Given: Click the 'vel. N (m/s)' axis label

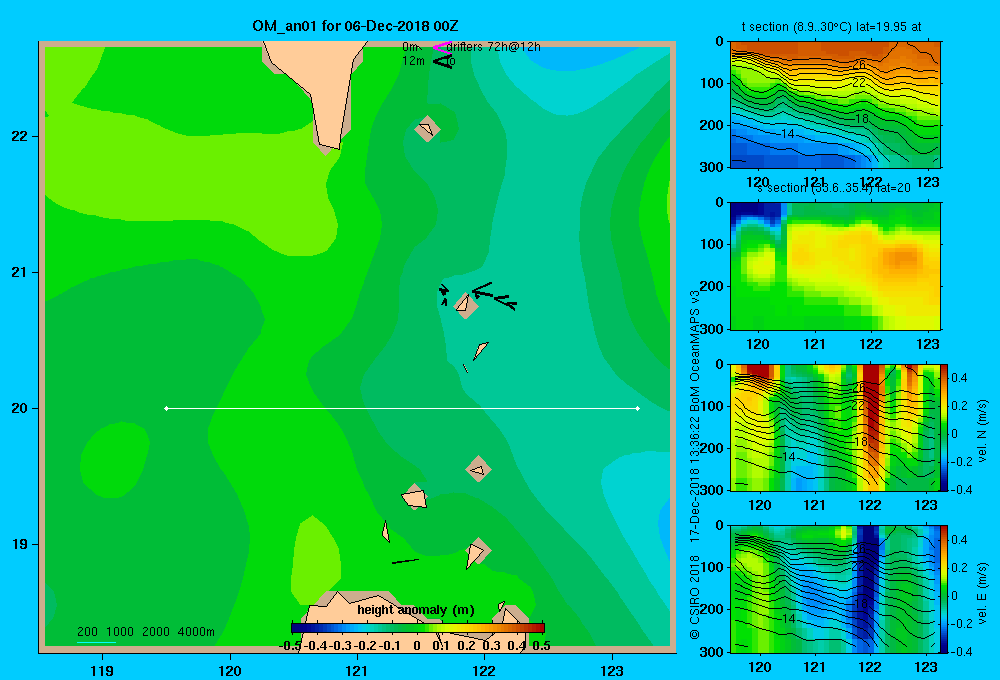Looking at the screenshot, I should (x=982, y=431).
